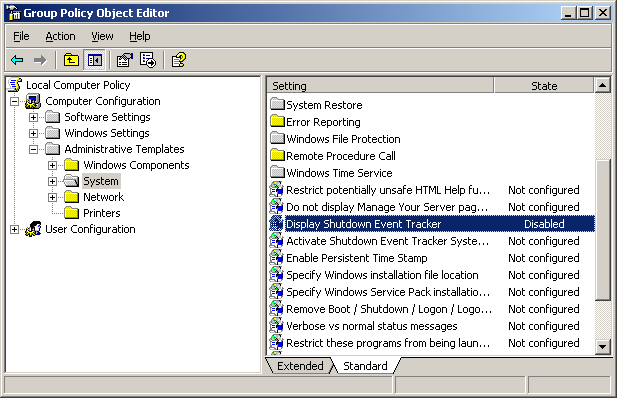Screen dimensions: 617x398
Task: Open the File menu
Action: pos(21,36)
